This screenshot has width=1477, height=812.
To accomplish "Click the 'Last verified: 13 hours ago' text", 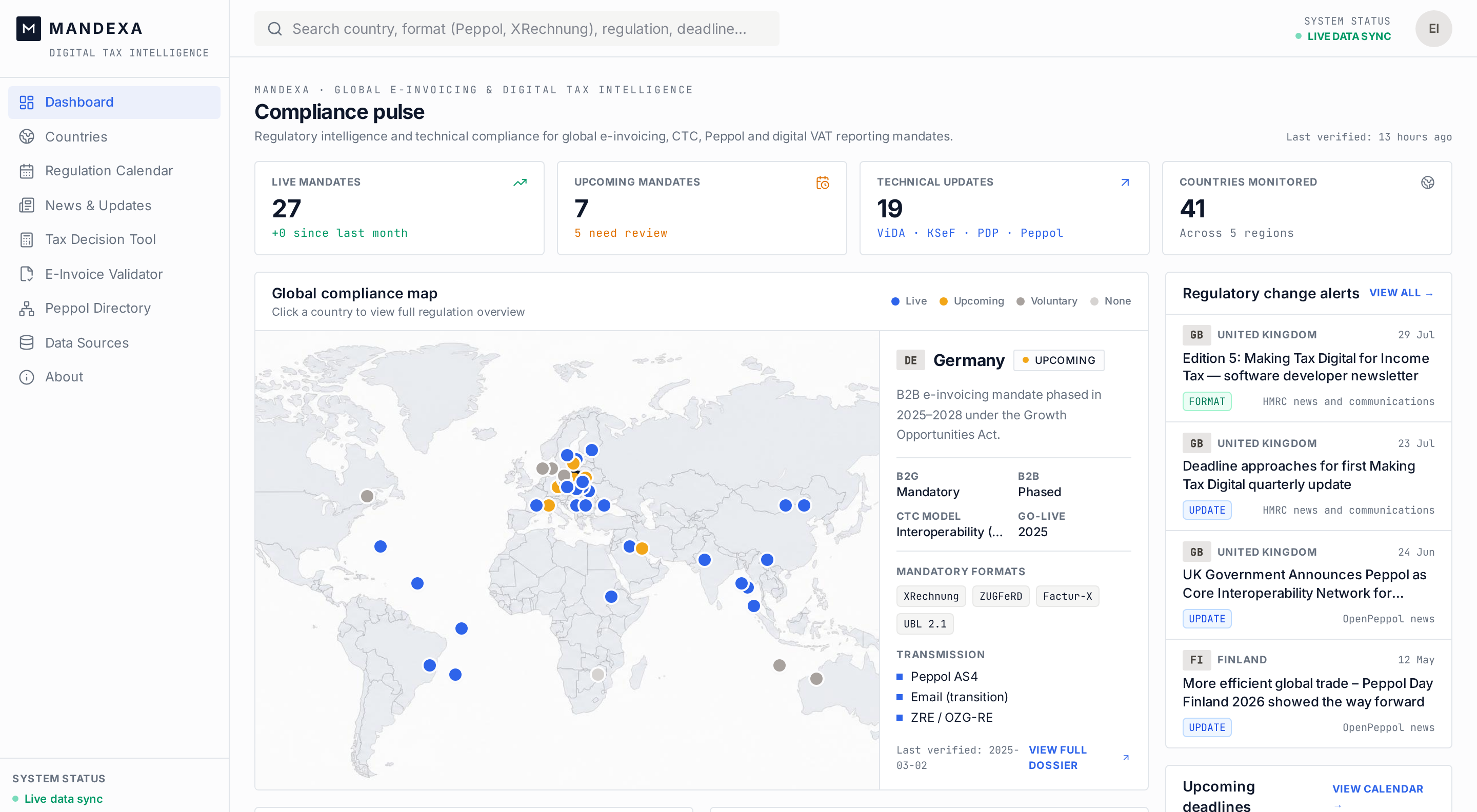I will [x=1369, y=137].
